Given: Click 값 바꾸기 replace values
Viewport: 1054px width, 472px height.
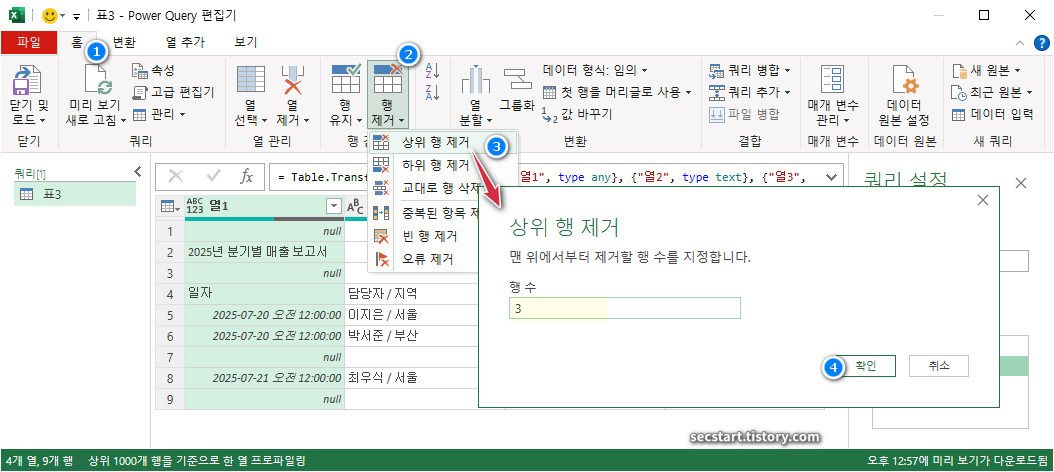Looking at the screenshot, I should point(577,114).
